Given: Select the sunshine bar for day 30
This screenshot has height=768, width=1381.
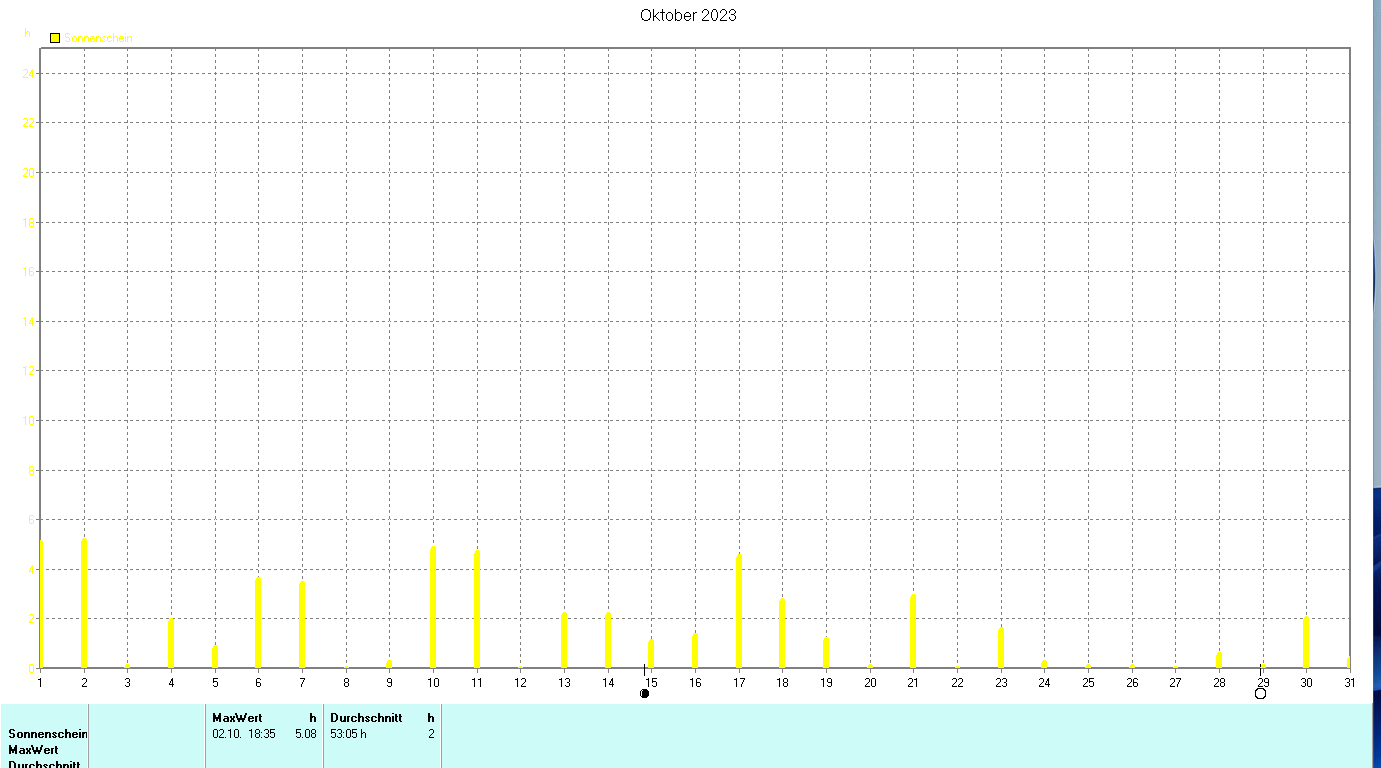Looking at the screenshot, I should click(x=1306, y=643).
